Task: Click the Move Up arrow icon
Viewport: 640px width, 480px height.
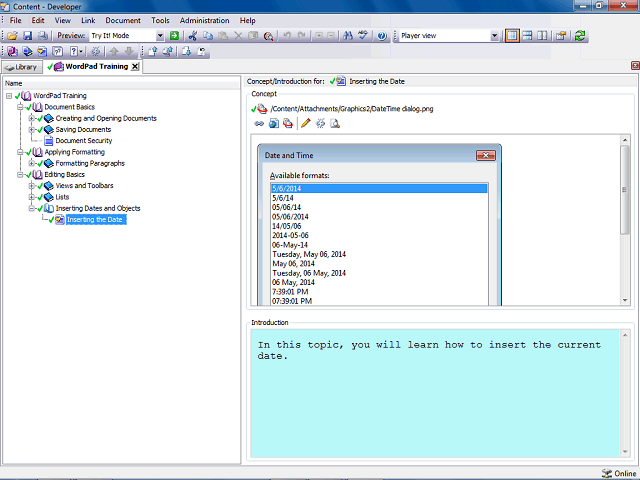Action: tap(114, 51)
